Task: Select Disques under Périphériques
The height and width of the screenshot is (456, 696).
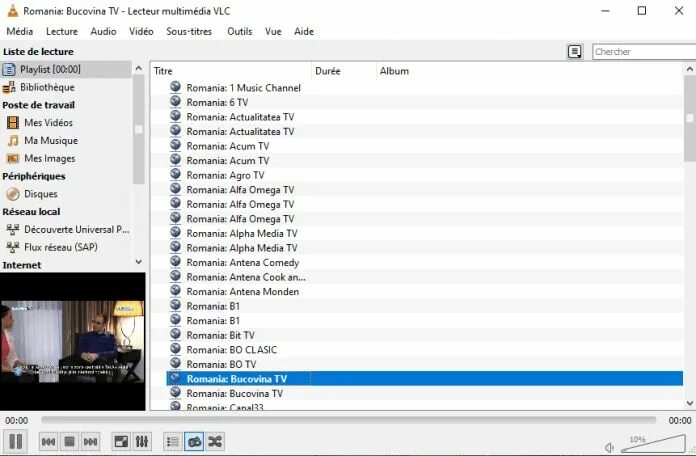Action: [x=41, y=194]
